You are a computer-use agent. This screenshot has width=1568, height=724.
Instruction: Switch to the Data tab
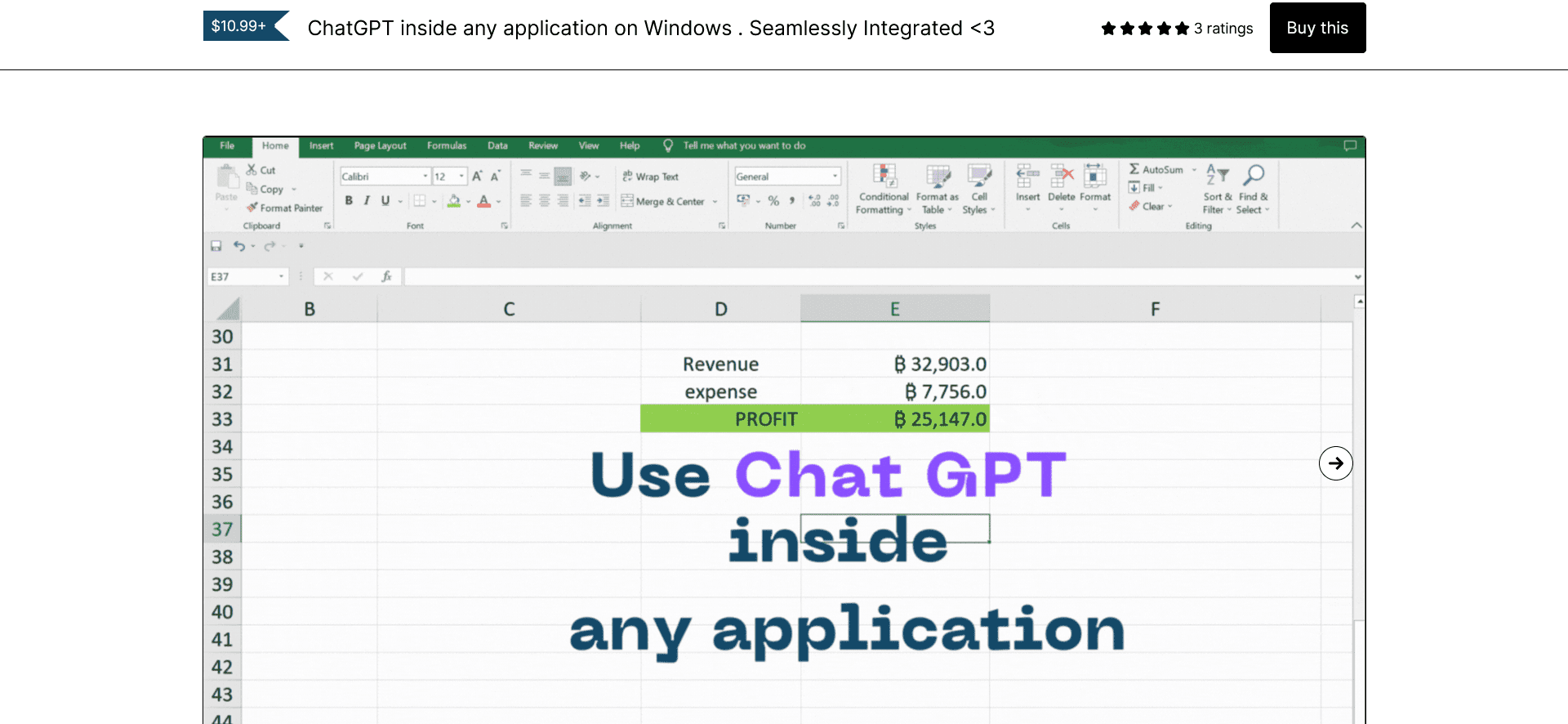coord(497,146)
